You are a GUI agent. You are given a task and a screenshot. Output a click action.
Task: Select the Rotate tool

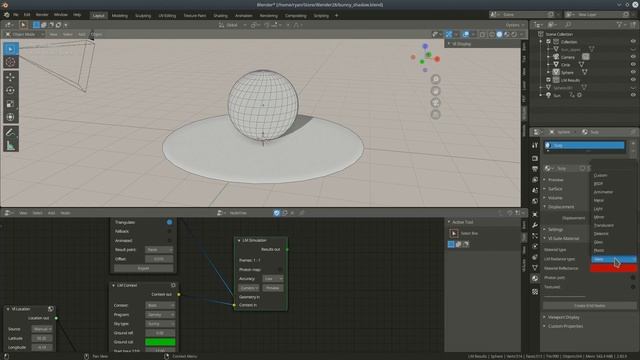coord(11,90)
